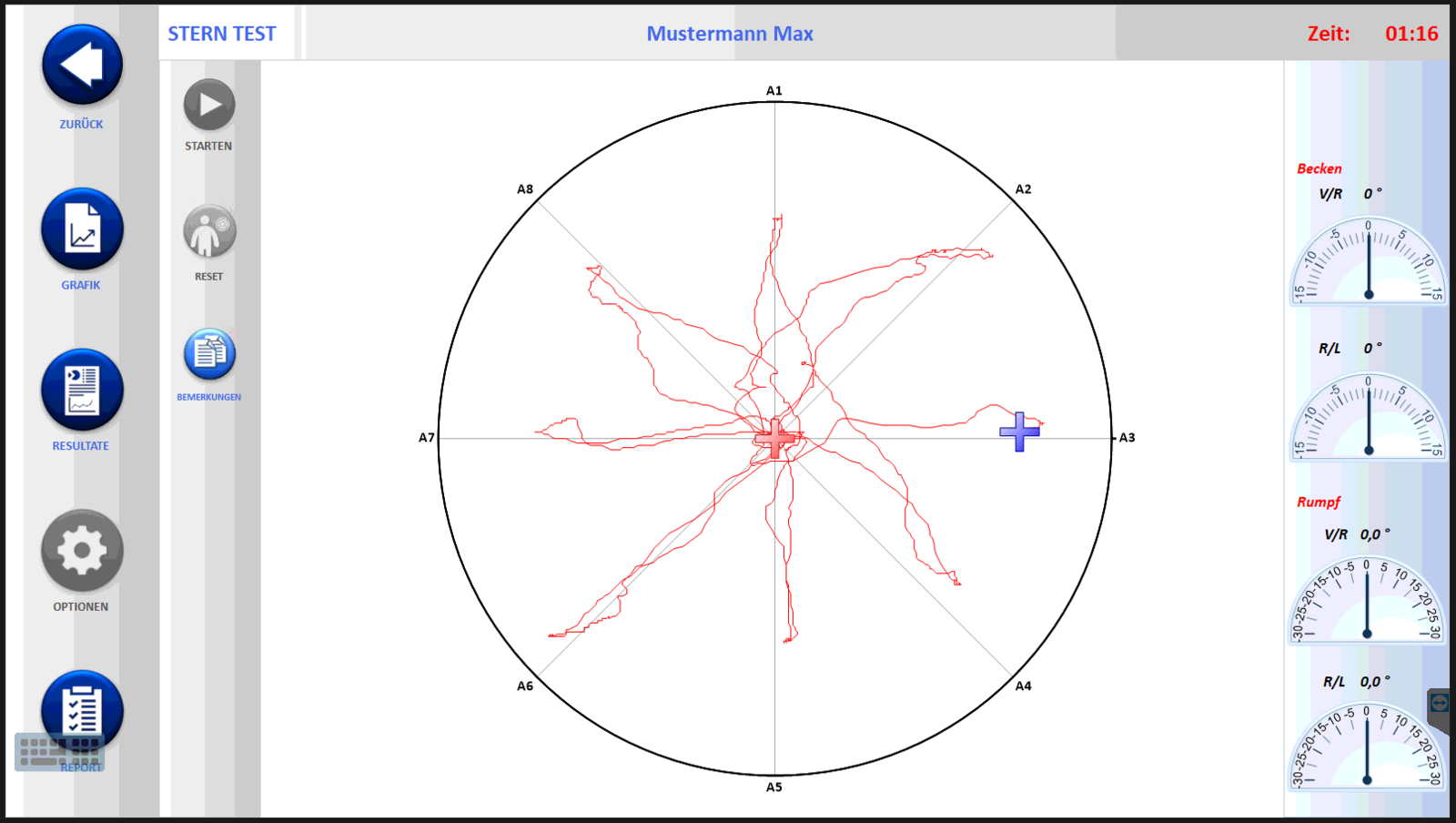Open OPTIONEN gear settings
The image size is (1456, 823).
coord(82,551)
